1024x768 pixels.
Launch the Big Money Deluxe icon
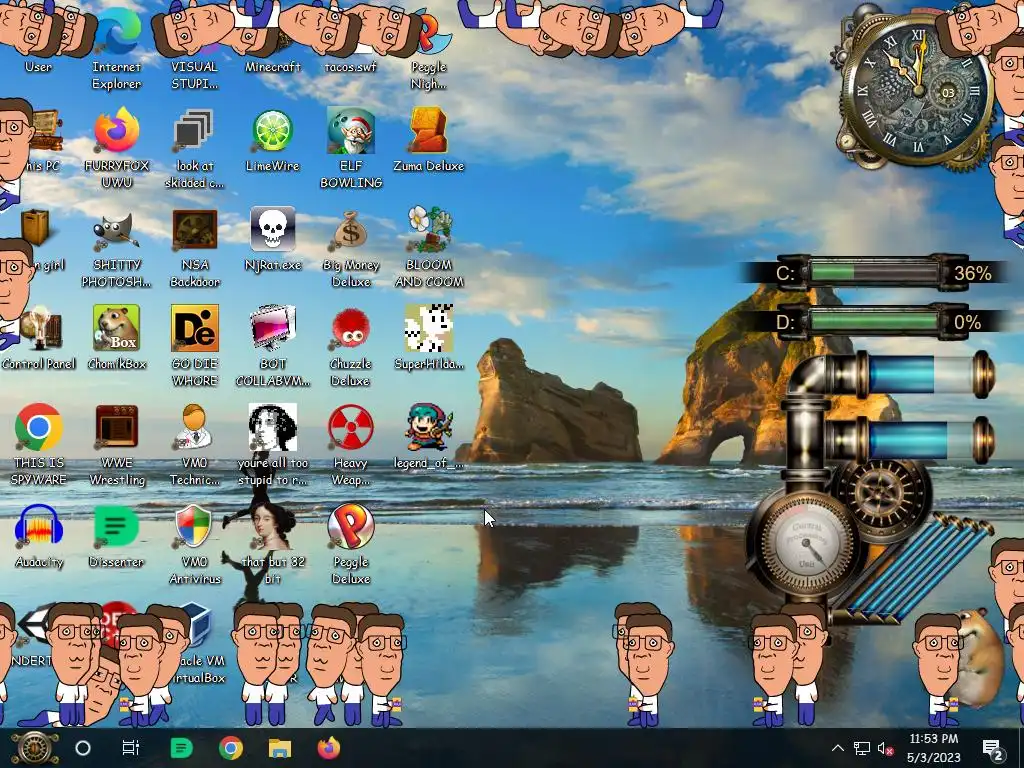pyautogui.click(x=351, y=230)
